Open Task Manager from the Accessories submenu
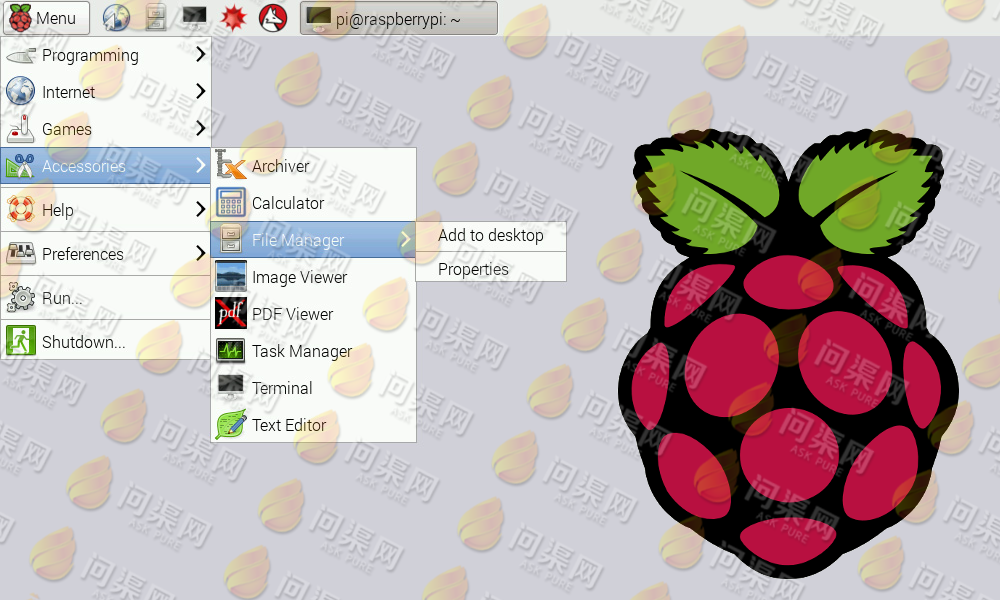Screen dimensions: 1000x600 point(314,351)
